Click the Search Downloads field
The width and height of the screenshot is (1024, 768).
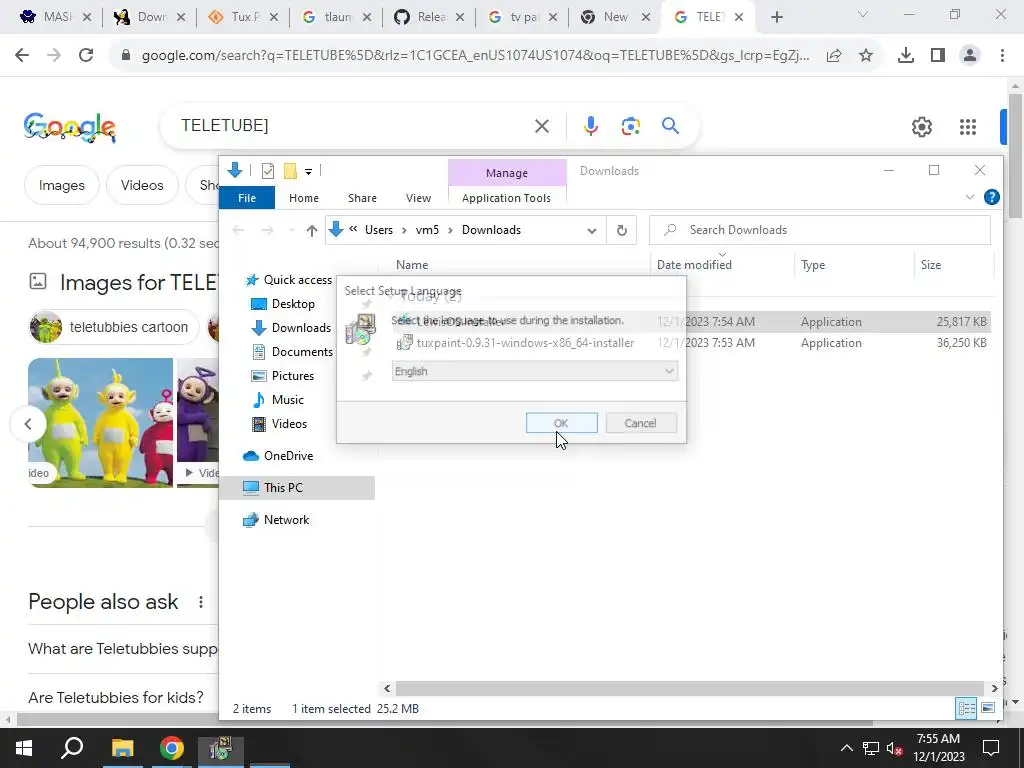pyautogui.click(x=820, y=230)
